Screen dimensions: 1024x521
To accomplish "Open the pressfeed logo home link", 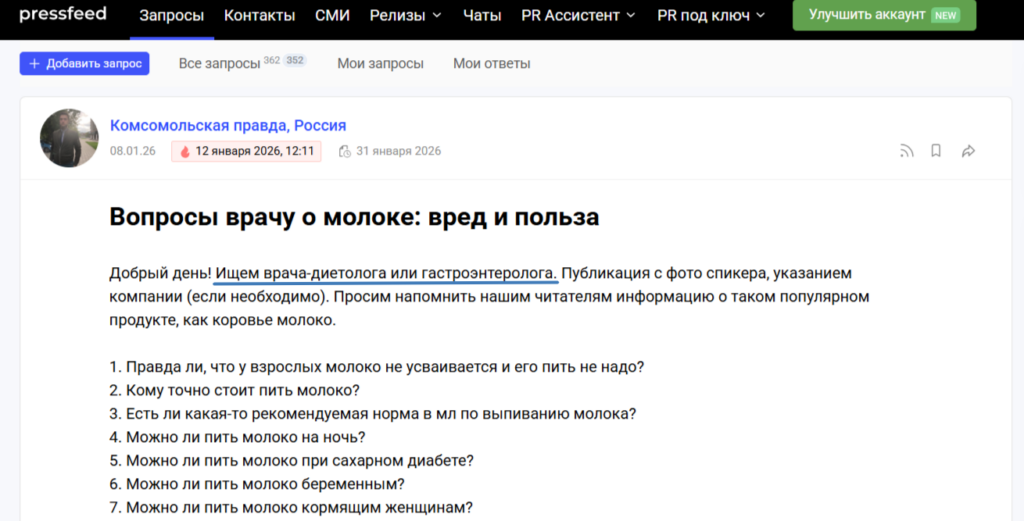I will pos(63,14).
